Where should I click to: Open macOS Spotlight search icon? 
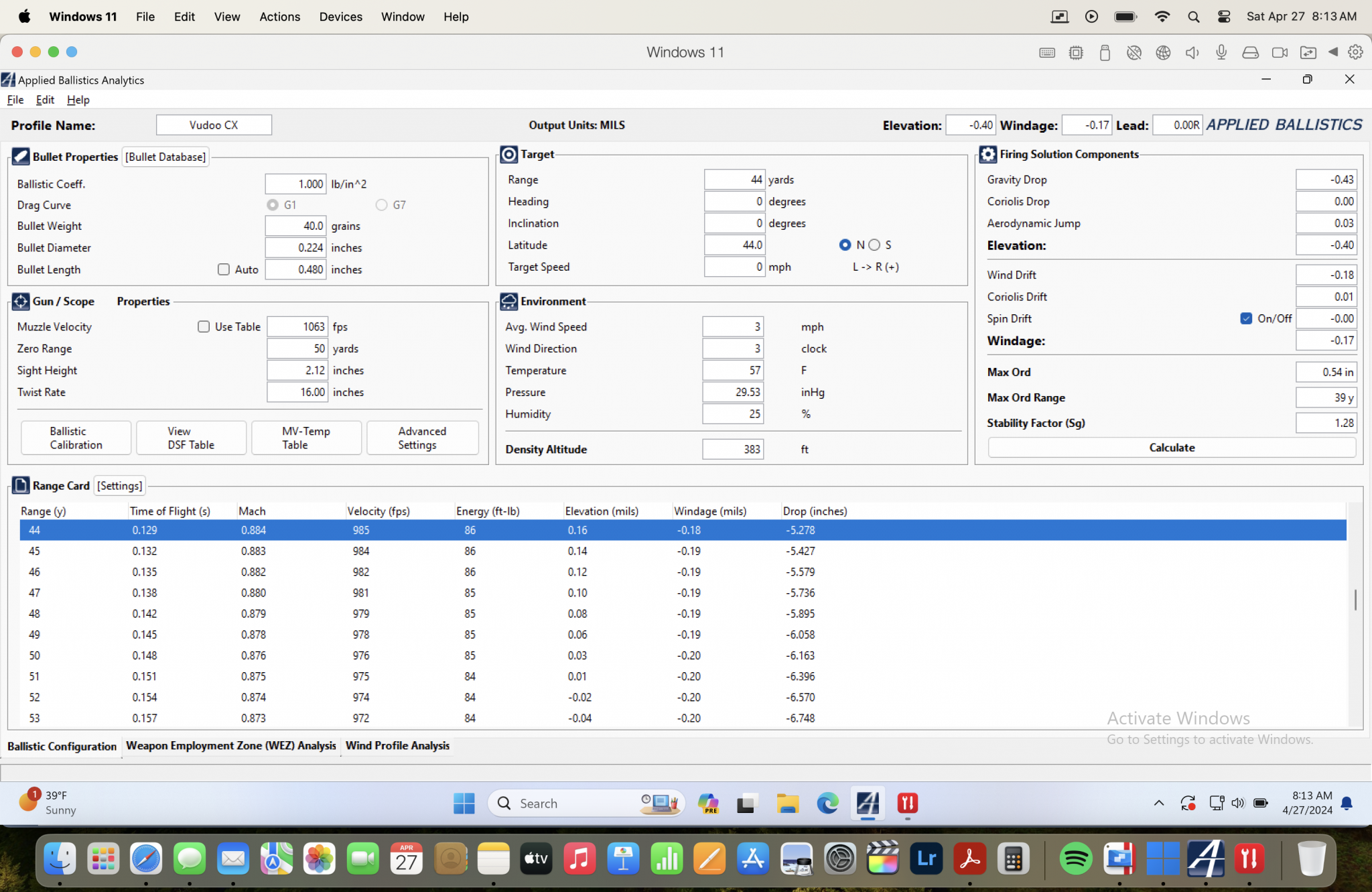coord(1194,17)
